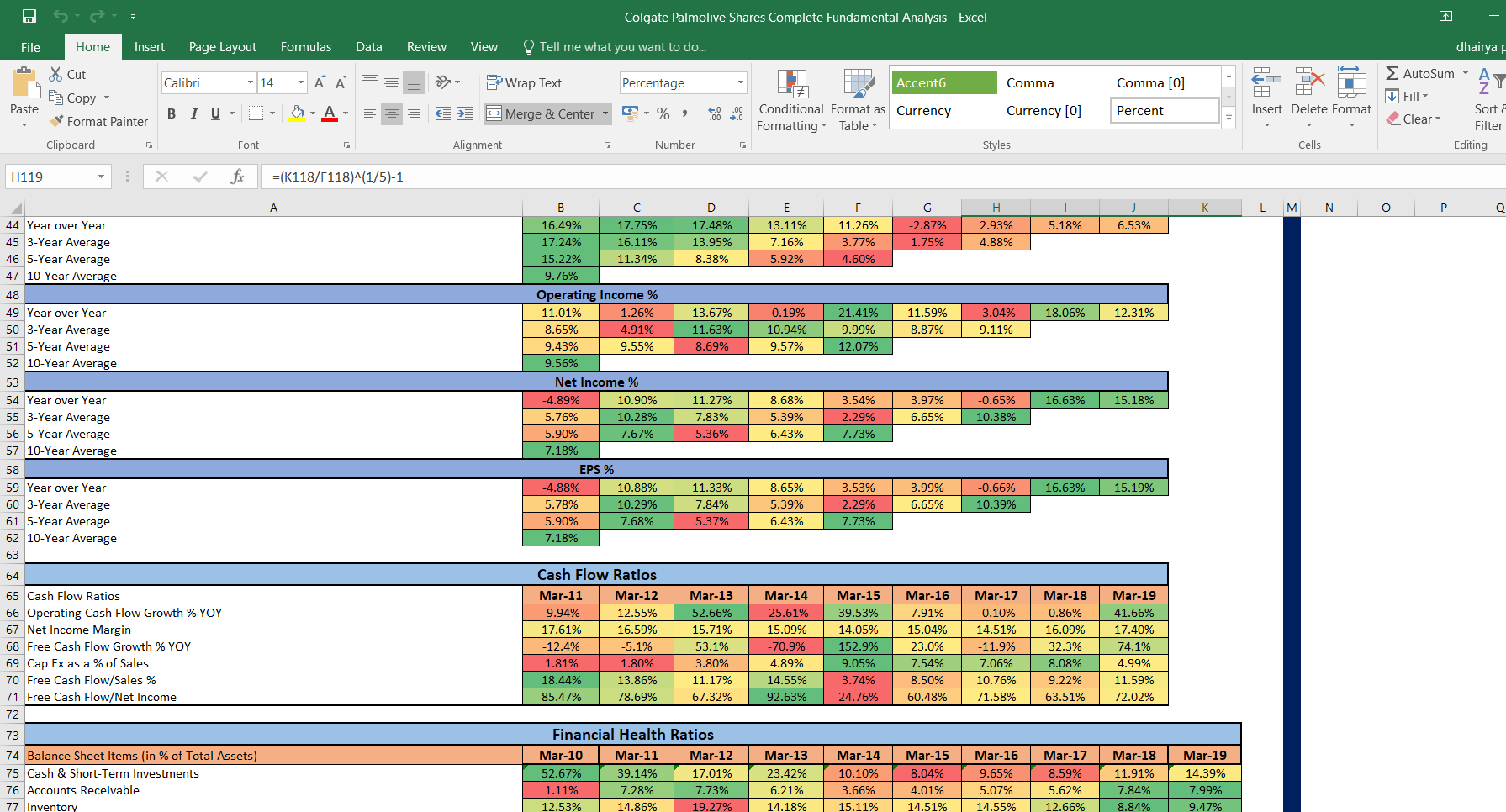Switch to the Page Layout tab
Screen dimensions: 1506x812
click(223, 47)
